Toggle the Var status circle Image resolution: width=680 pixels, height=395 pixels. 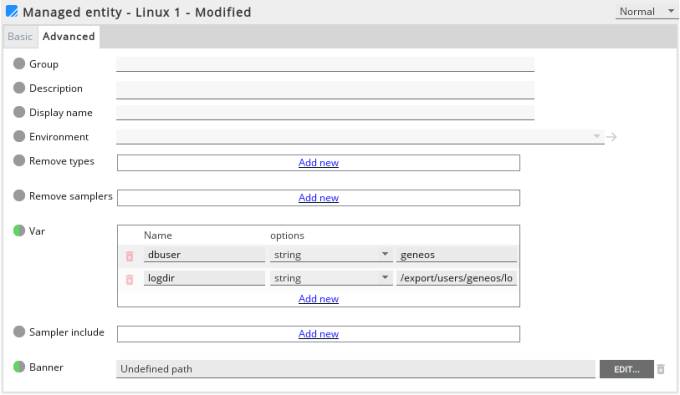[x=19, y=231]
